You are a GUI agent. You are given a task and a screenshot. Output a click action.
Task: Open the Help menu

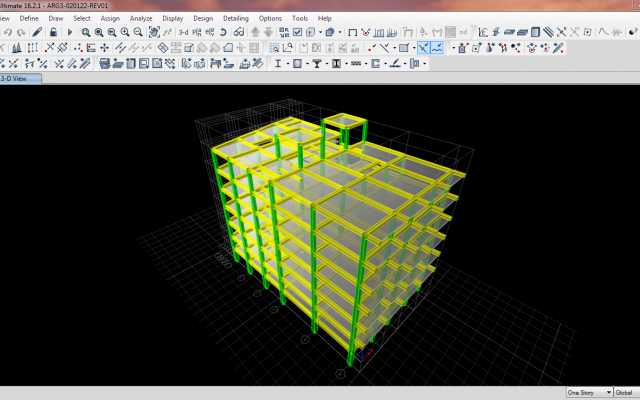(324, 18)
